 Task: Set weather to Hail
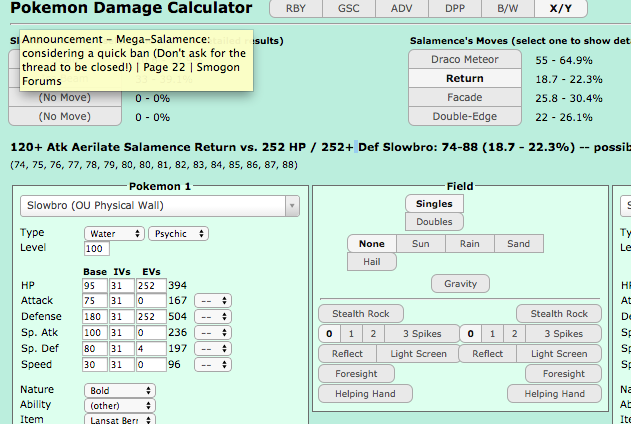click(372, 262)
